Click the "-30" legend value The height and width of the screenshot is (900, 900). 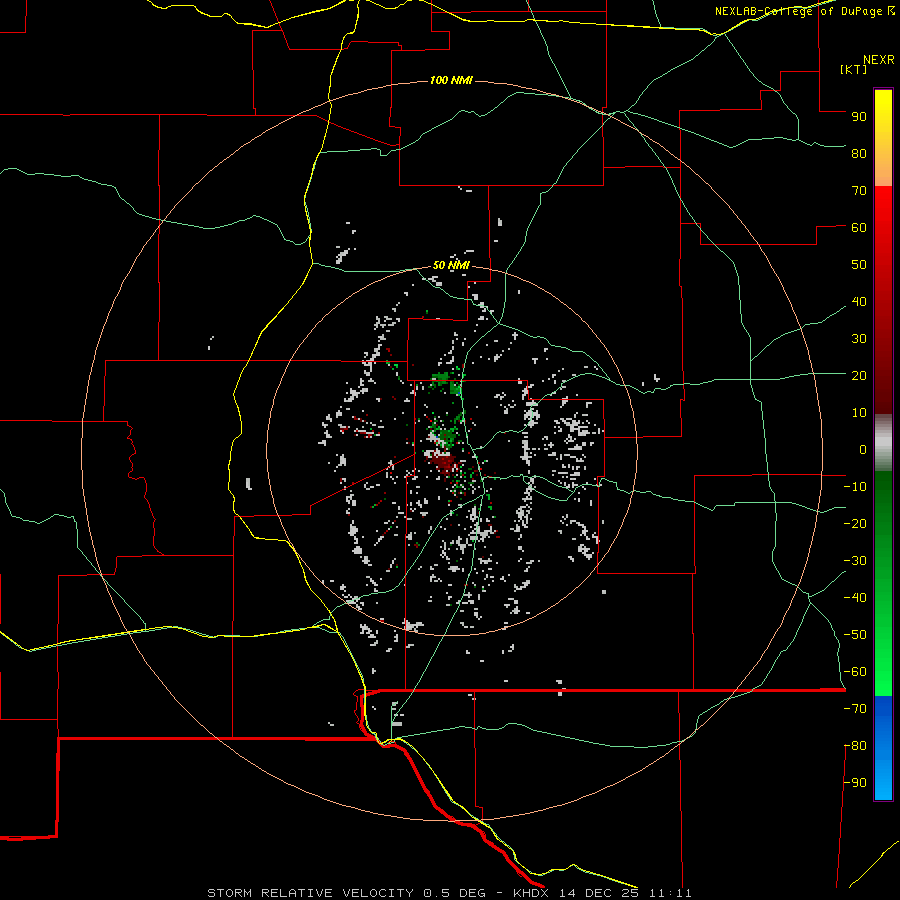(855, 561)
